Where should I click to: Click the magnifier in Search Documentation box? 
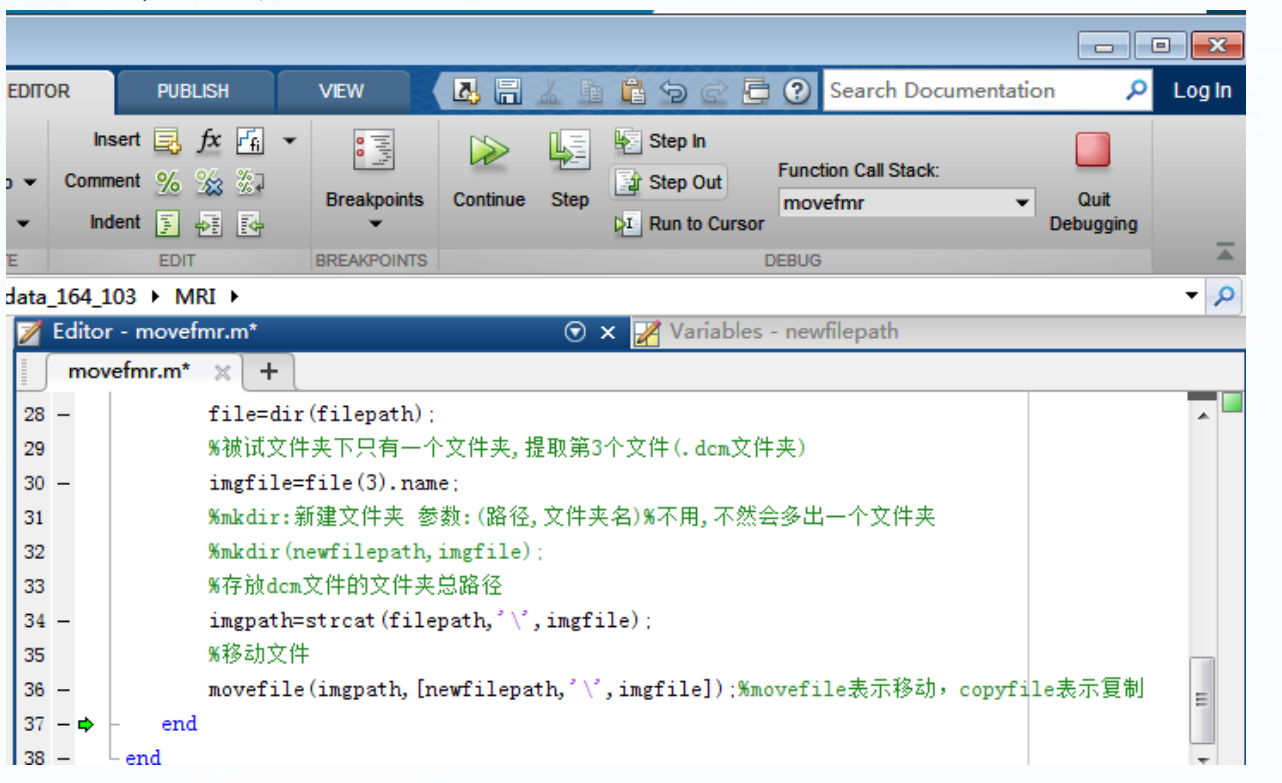[1136, 90]
